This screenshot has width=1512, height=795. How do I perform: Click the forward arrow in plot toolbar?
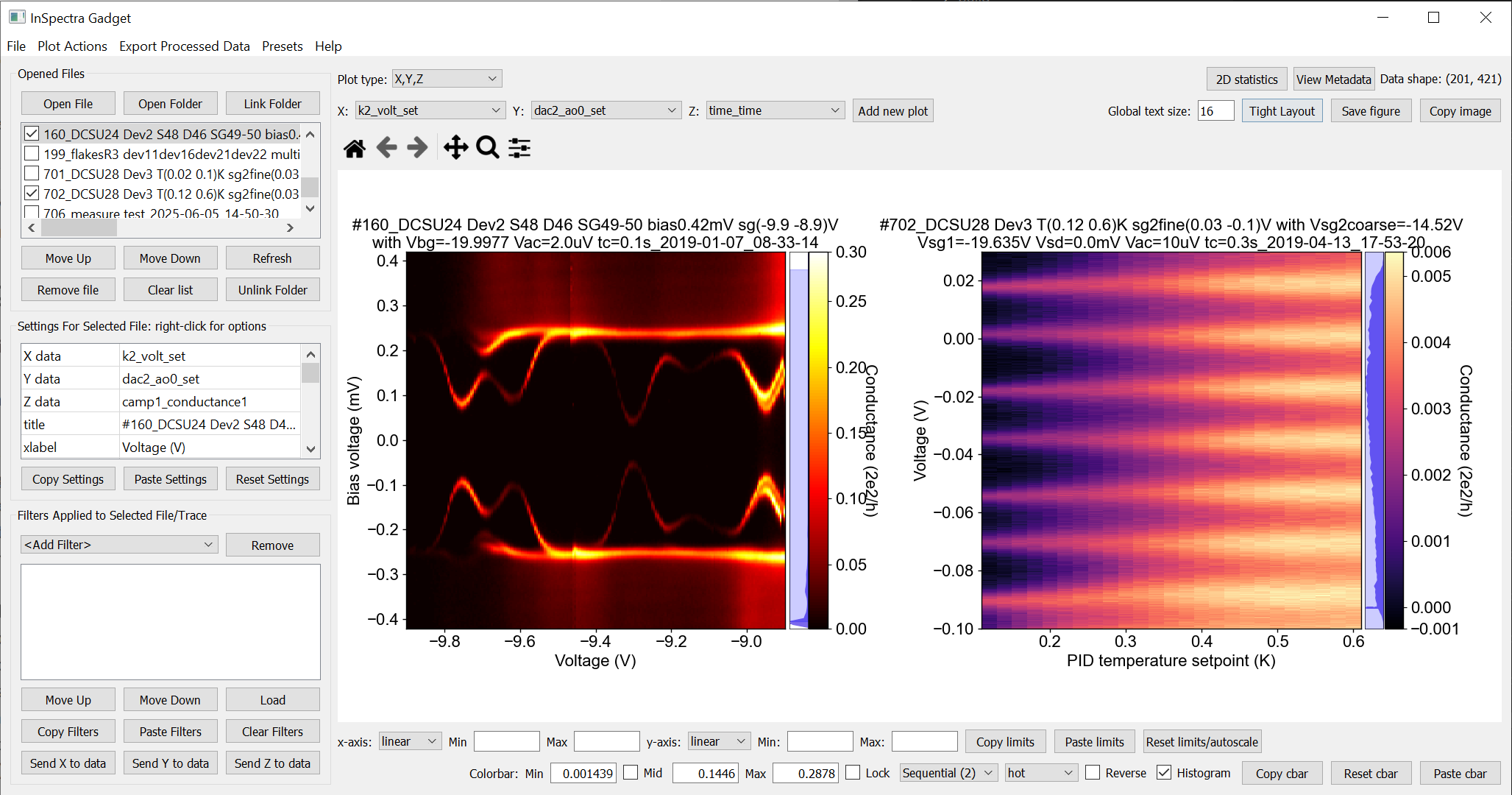(417, 148)
